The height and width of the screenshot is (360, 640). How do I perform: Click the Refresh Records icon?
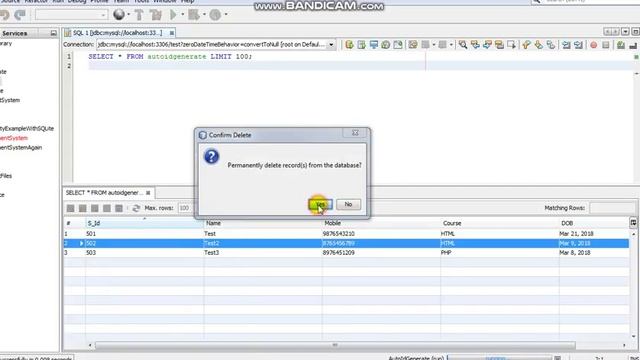click(x=136, y=208)
